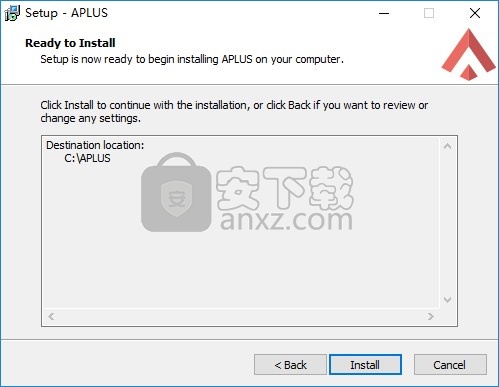The image size is (499, 387).
Task: Click the Ready to Install heading
Action: pyautogui.click(x=70, y=43)
